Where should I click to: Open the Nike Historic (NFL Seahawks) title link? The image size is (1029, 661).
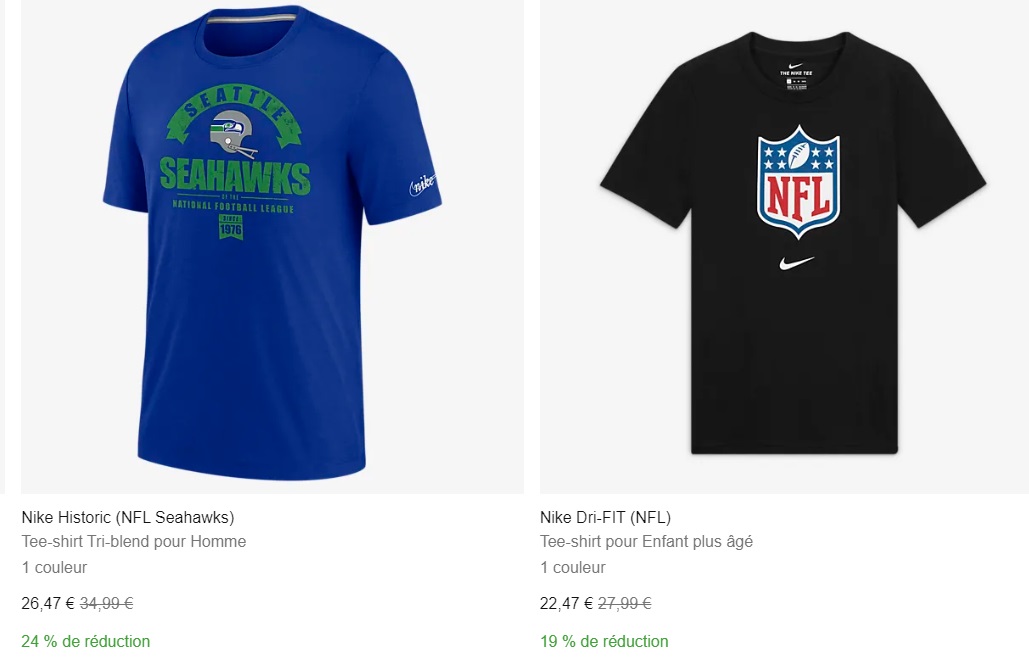(x=128, y=517)
